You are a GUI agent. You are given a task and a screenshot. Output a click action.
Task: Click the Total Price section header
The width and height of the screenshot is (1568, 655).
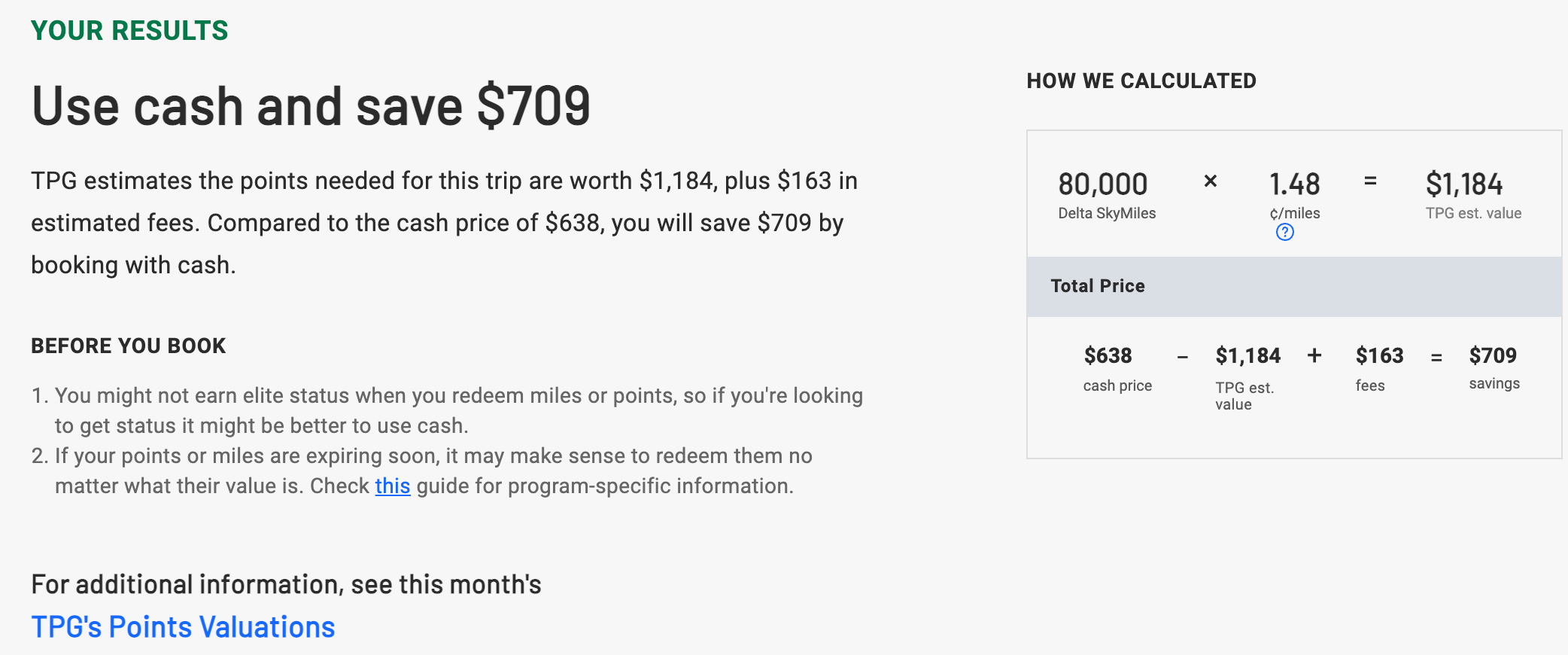point(1097,286)
